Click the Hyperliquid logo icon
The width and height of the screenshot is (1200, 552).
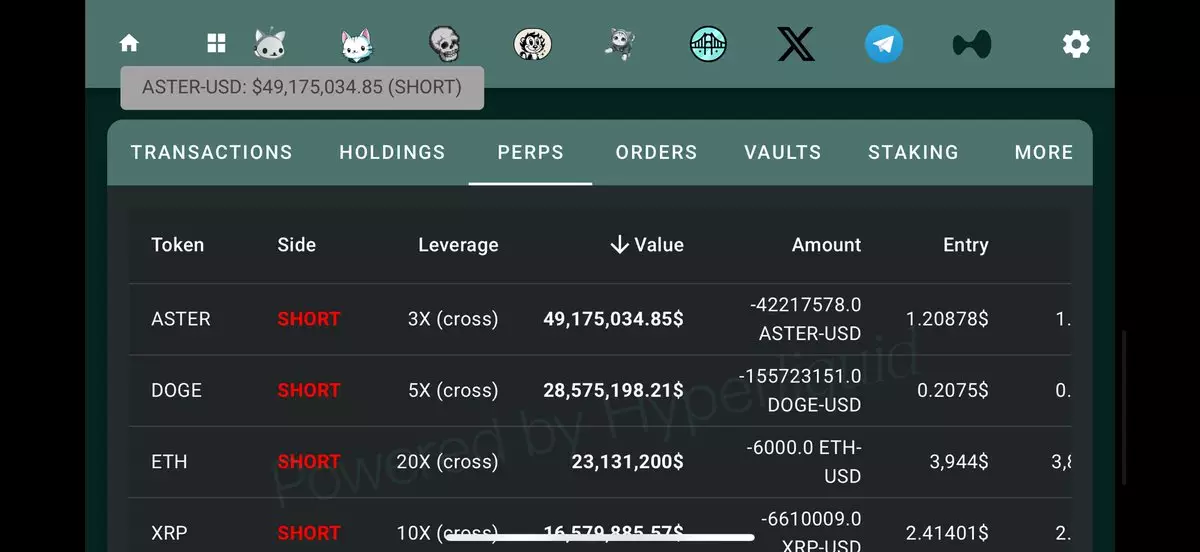(971, 44)
